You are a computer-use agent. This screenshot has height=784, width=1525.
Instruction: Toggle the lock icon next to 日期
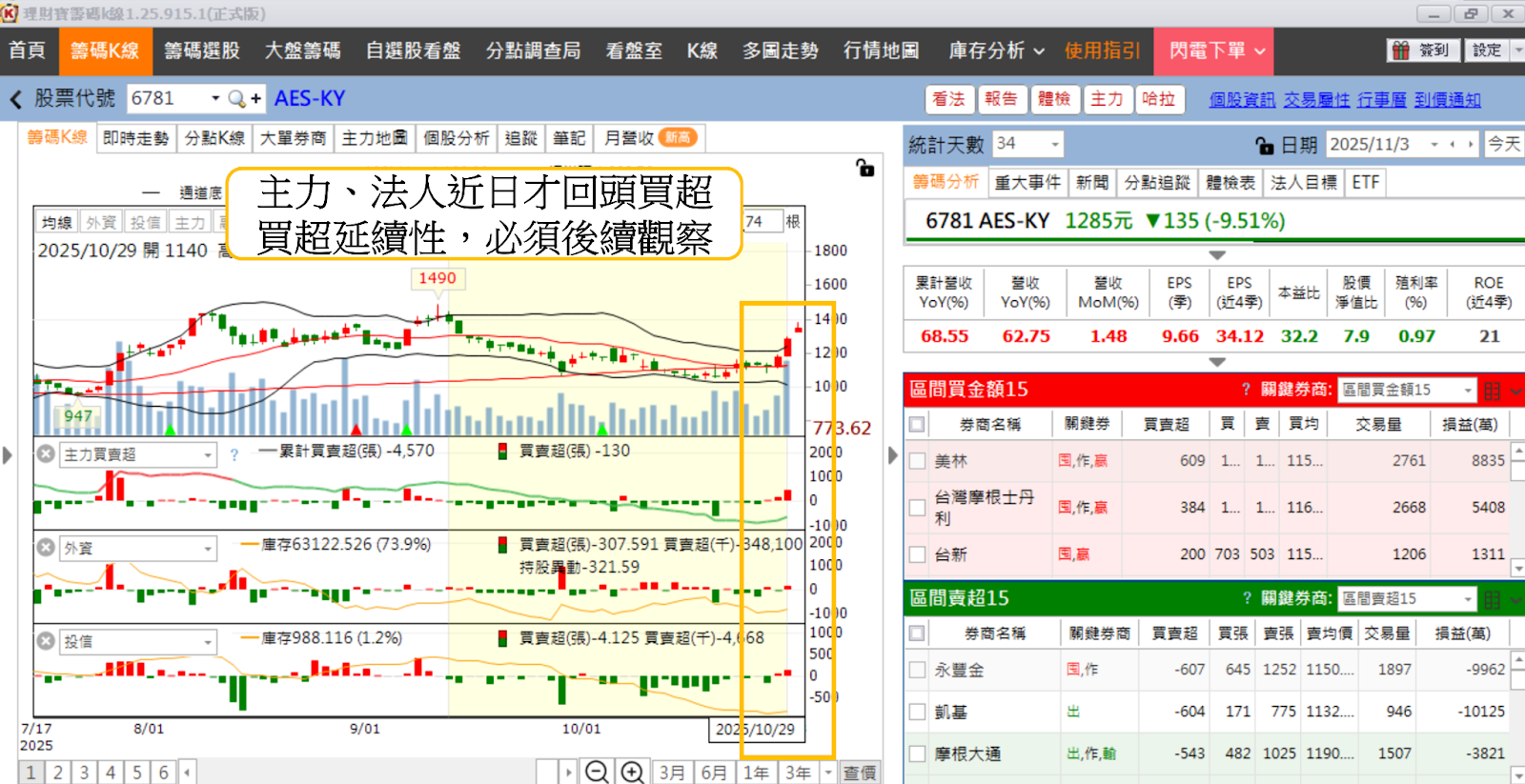click(x=1265, y=145)
